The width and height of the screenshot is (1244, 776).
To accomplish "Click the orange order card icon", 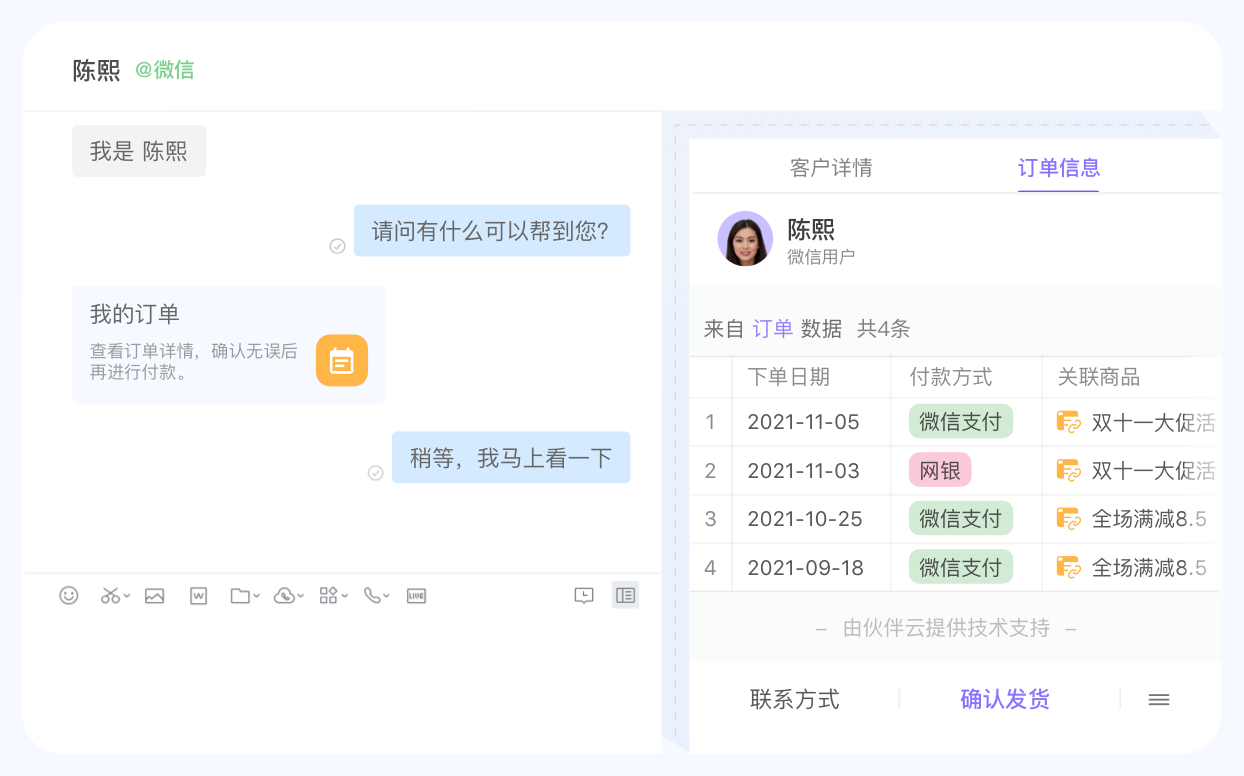I will click(342, 360).
